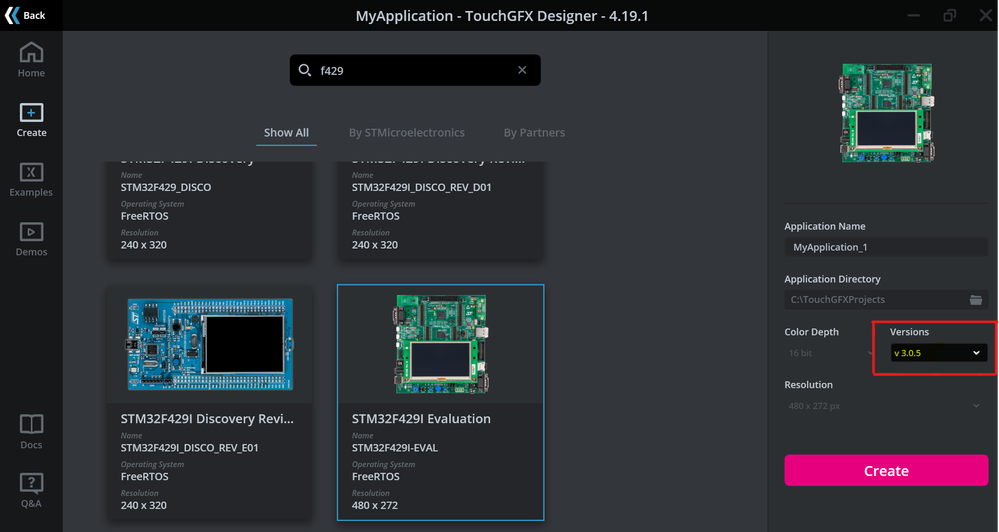999x532 pixels.
Task: Restore the TouchGFX Designer window
Action: click(x=949, y=15)
